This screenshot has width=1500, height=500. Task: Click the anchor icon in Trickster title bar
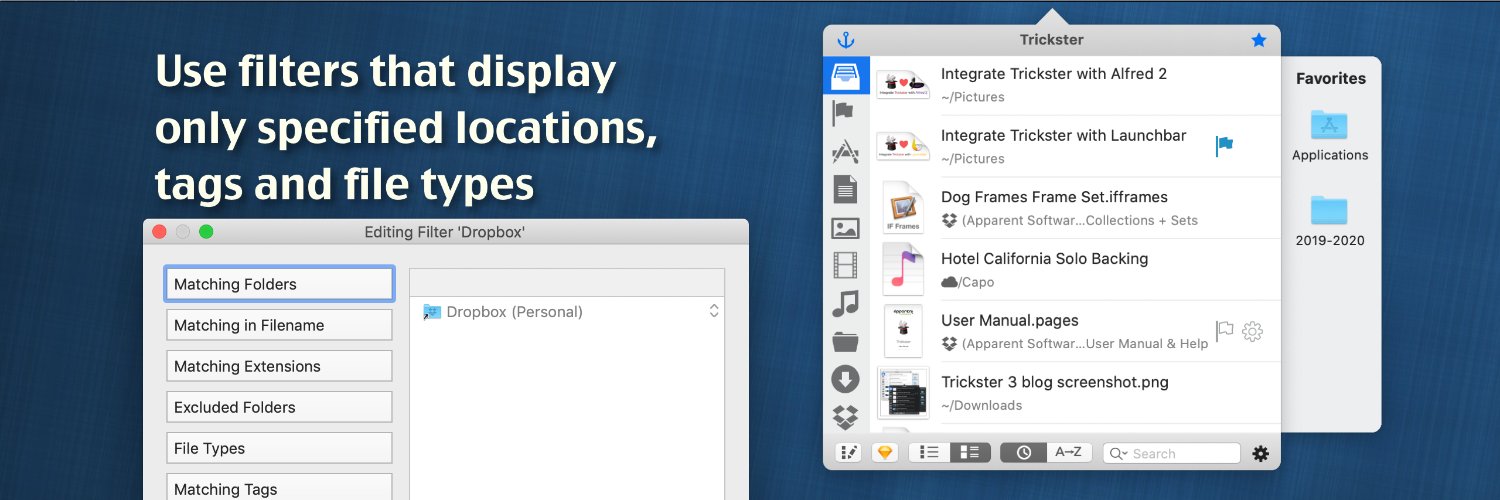846,40
